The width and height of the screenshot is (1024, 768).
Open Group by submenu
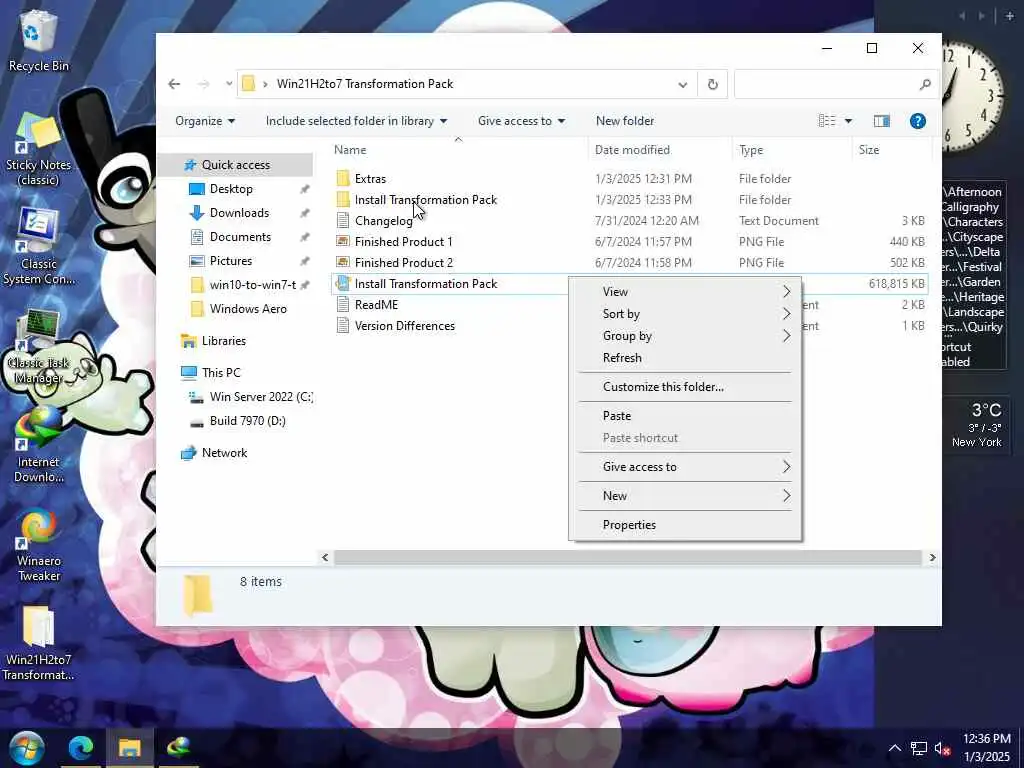[x=684, y=336]
